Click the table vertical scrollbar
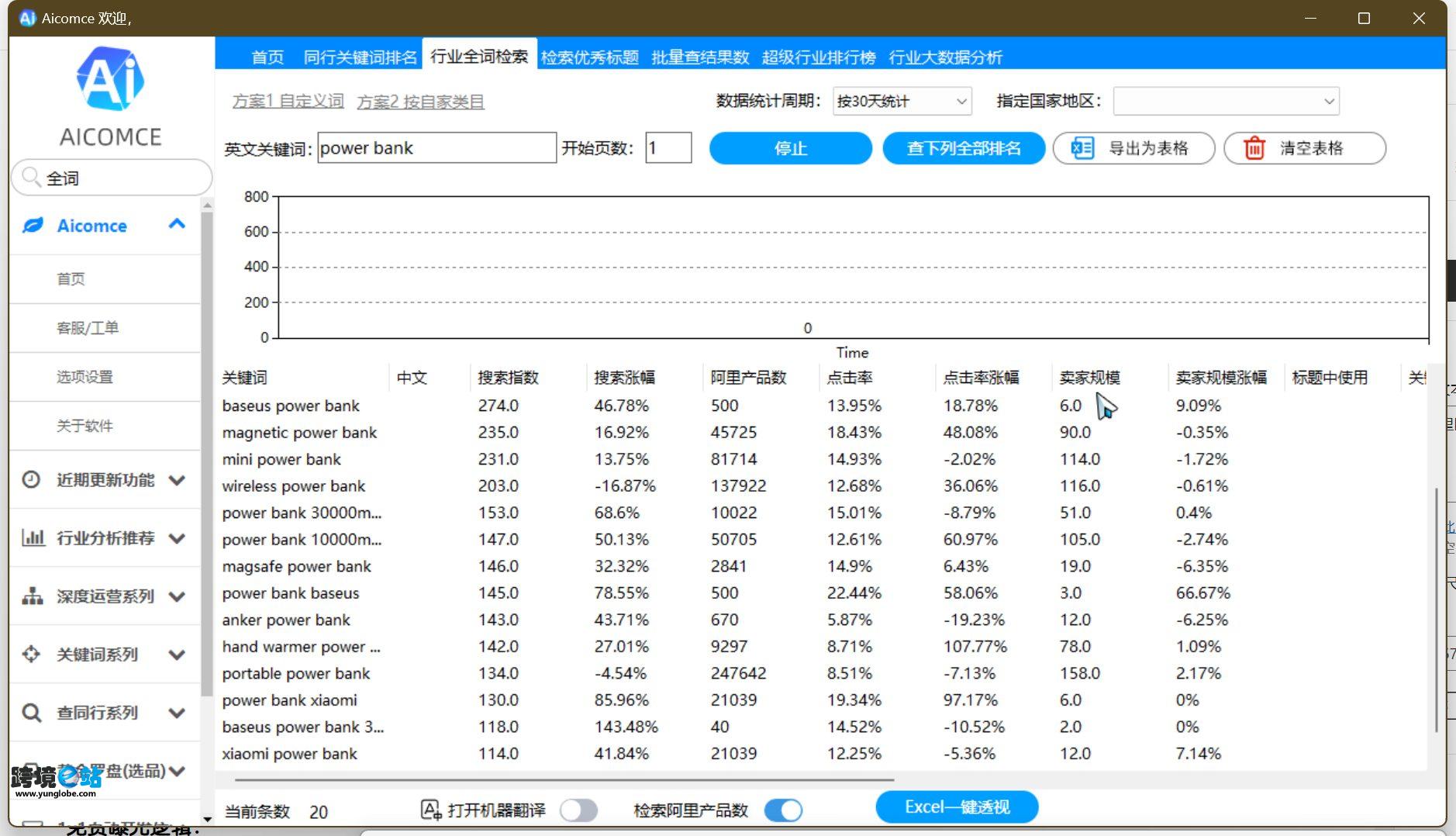This screenshot has width=1456, height=836. [1436, 609]
